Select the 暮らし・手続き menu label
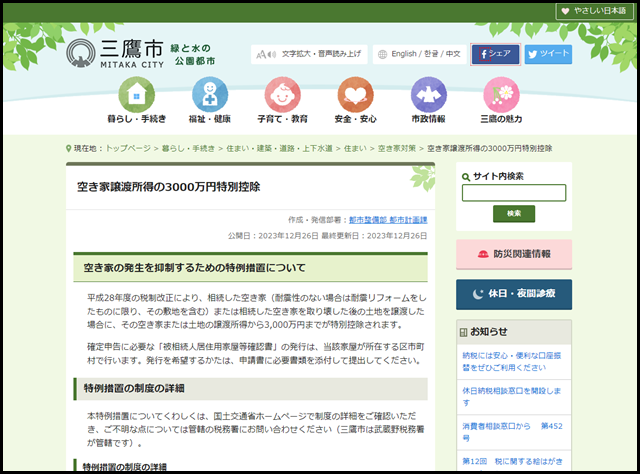The image size is (640, 474). [x=136, y=119]
